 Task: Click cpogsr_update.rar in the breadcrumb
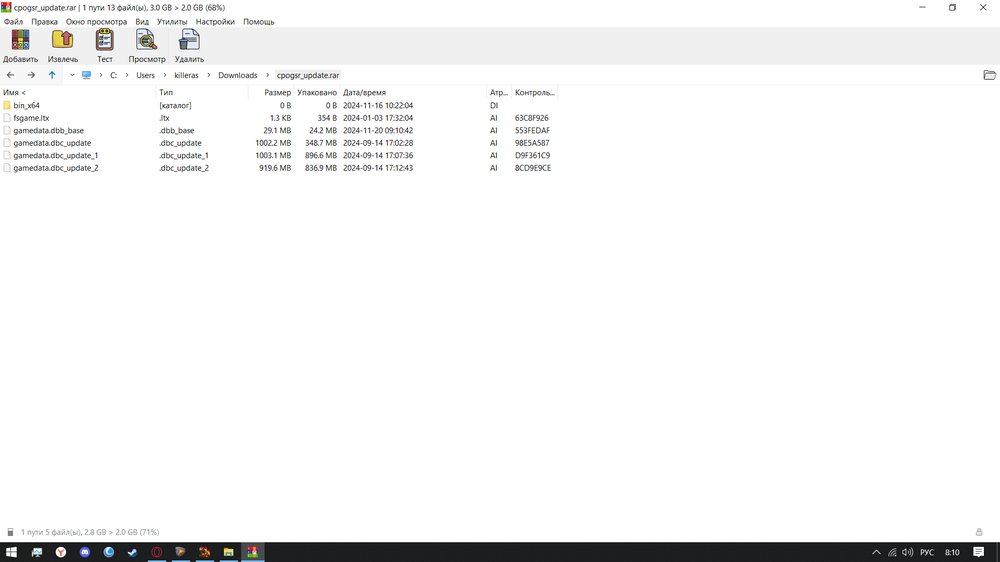pos(308,75)
